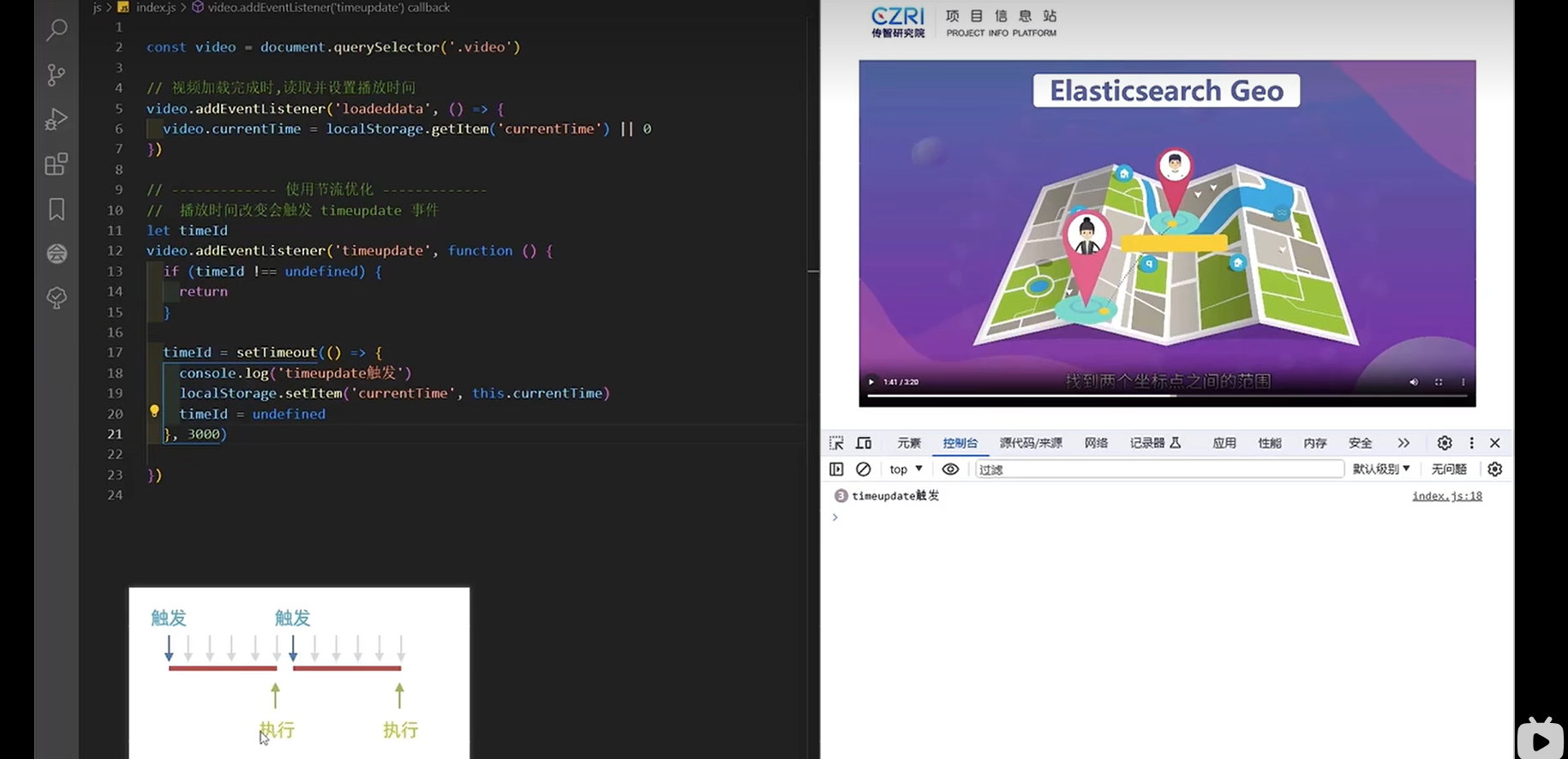This screenshot has height=759, width=1568.
Task: Toggle live expression eye icon
Action: pos(950,469)
